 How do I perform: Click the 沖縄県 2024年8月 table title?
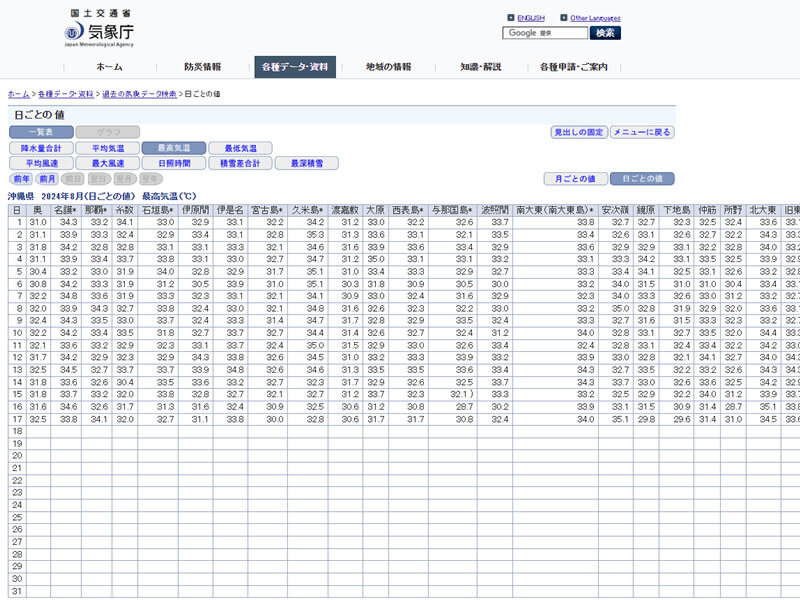(x=102, y=196)
